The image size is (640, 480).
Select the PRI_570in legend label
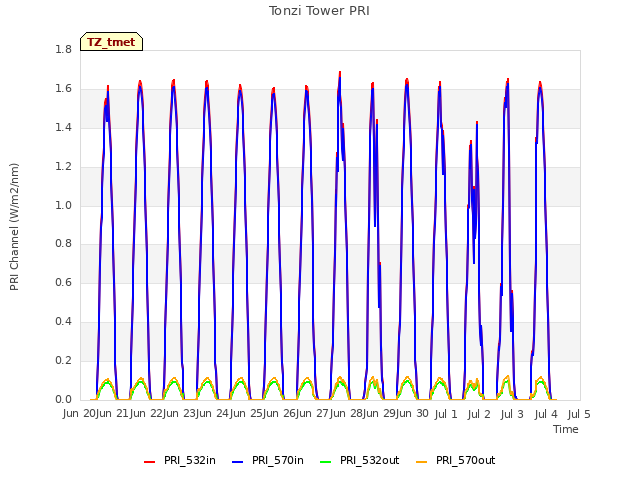click(278, 460)
